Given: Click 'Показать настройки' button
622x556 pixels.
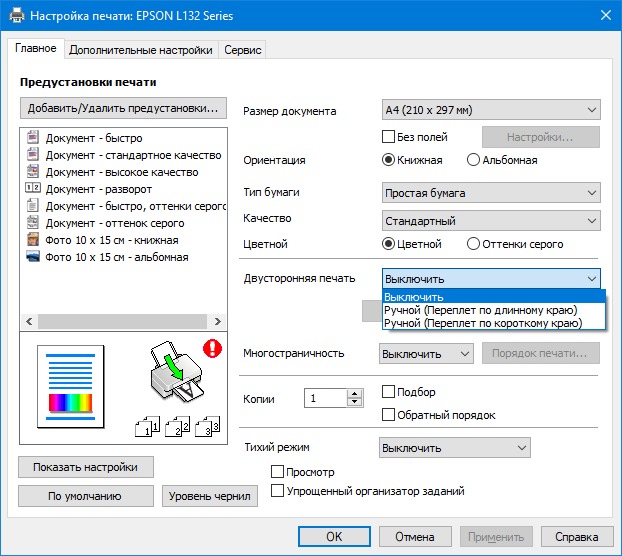Looking at the screenshot, I should (86, 467).
